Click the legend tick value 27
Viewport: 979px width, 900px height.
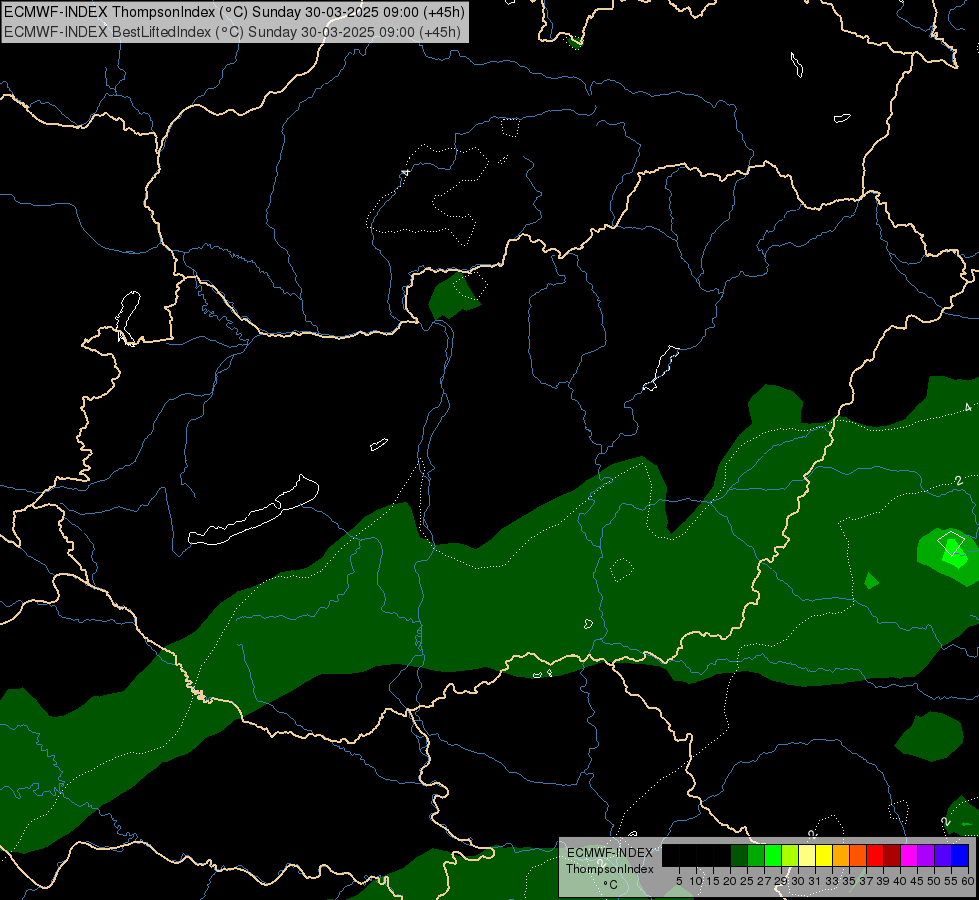764,881
